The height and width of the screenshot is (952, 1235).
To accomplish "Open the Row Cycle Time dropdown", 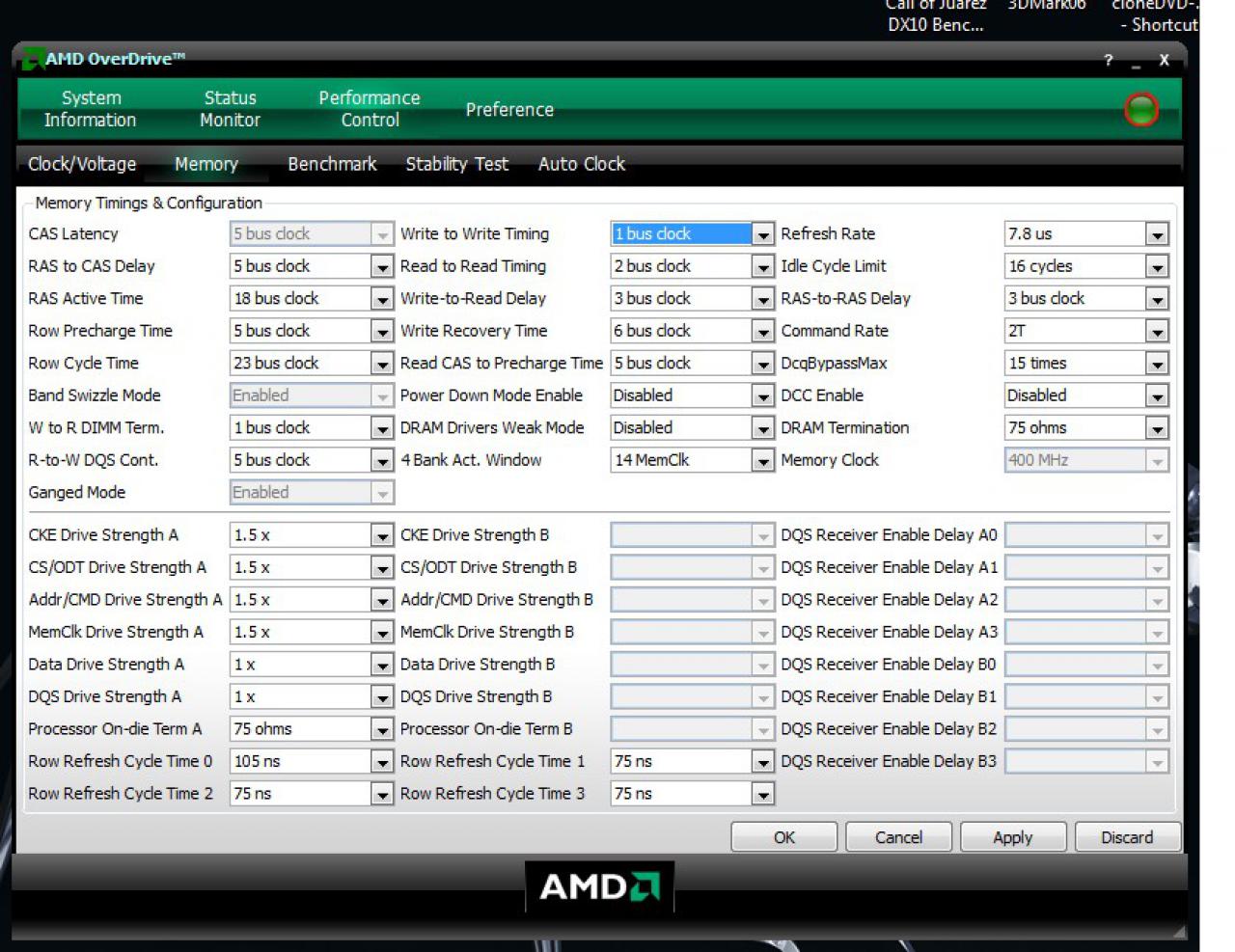I will click(x=382, y=364).
